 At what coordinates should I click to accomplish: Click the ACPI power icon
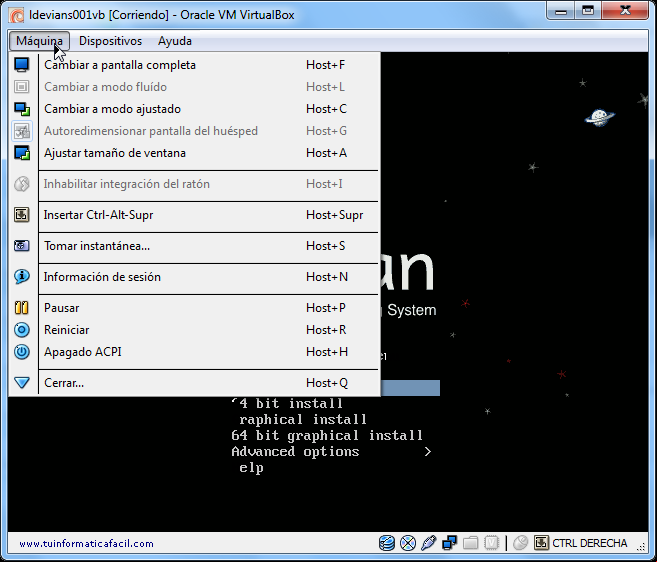tap(22, 352)
